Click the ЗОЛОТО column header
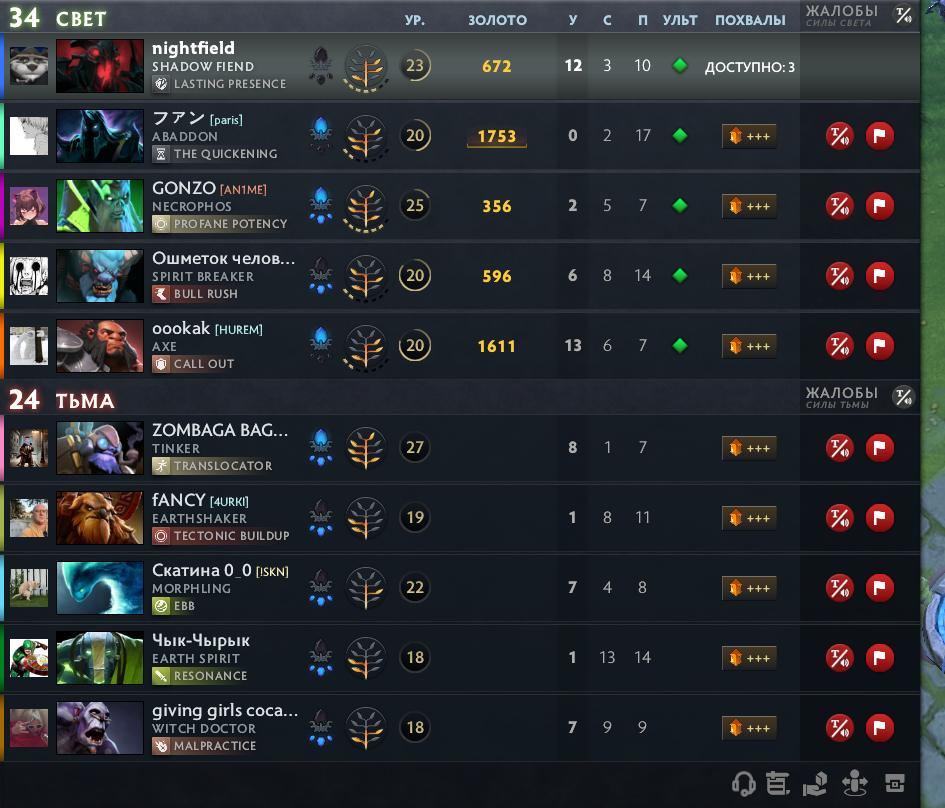The image size is (945, 808). tap(497, 20)
